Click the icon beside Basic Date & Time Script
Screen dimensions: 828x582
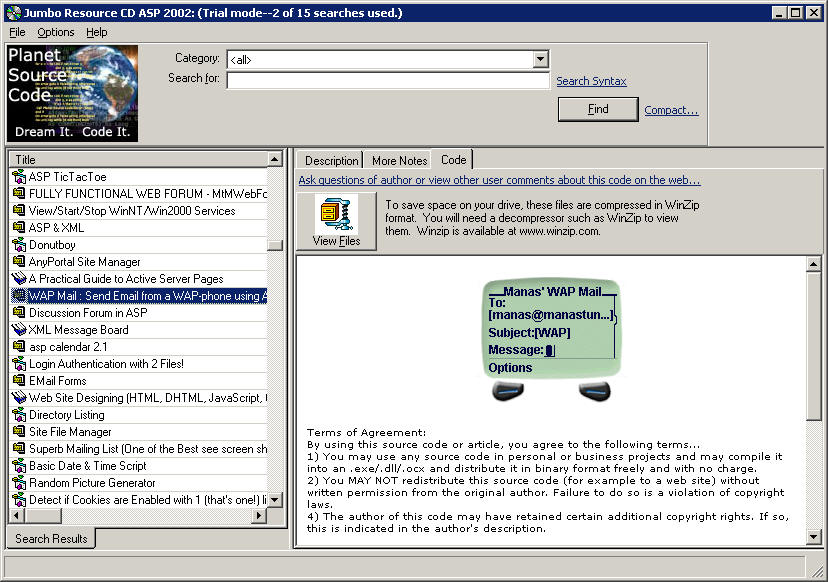[x=19, y=465]
